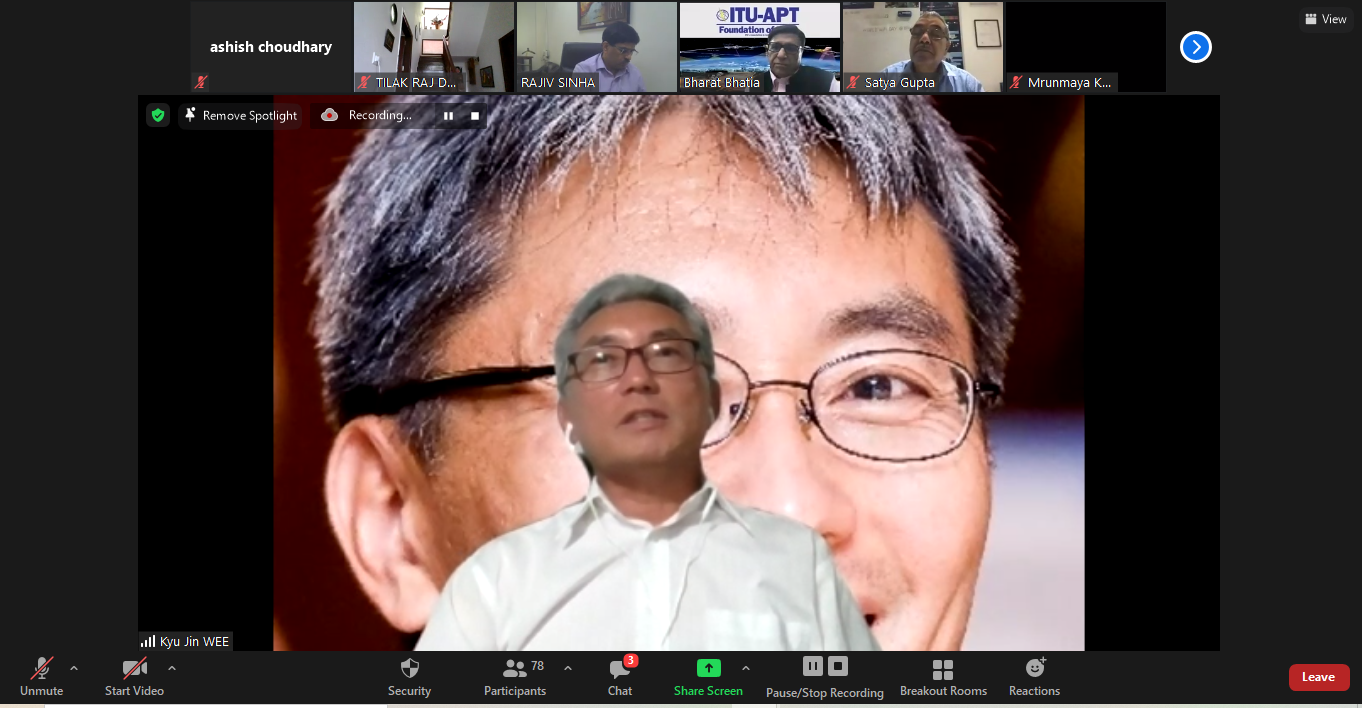
Task: Expand Share Screen options arrow
Action: point(745,668)
